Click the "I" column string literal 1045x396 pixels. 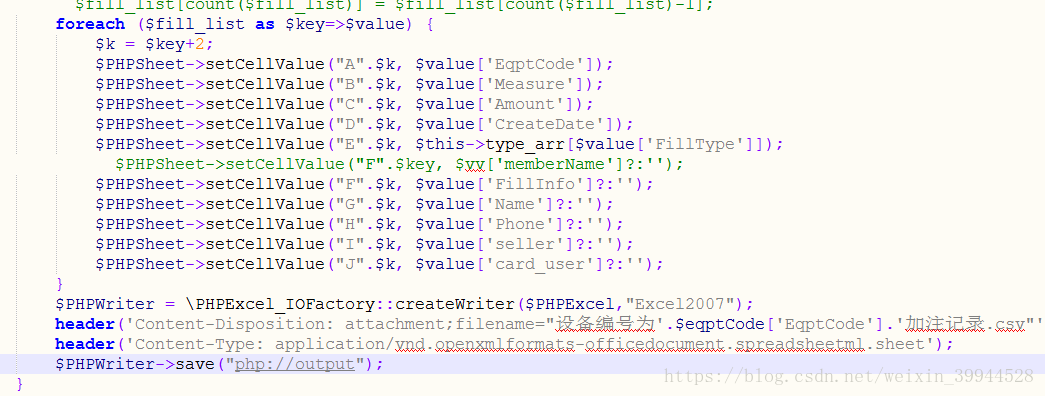pyautogui.click(x=350, y=245)
